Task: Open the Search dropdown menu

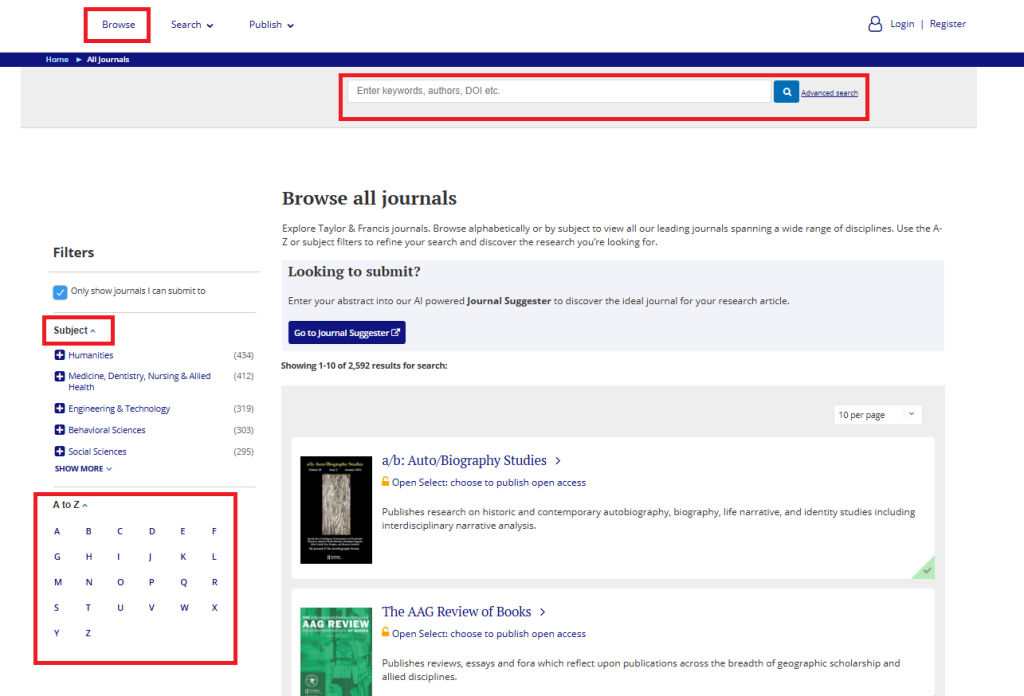Action: click(192, 25)
